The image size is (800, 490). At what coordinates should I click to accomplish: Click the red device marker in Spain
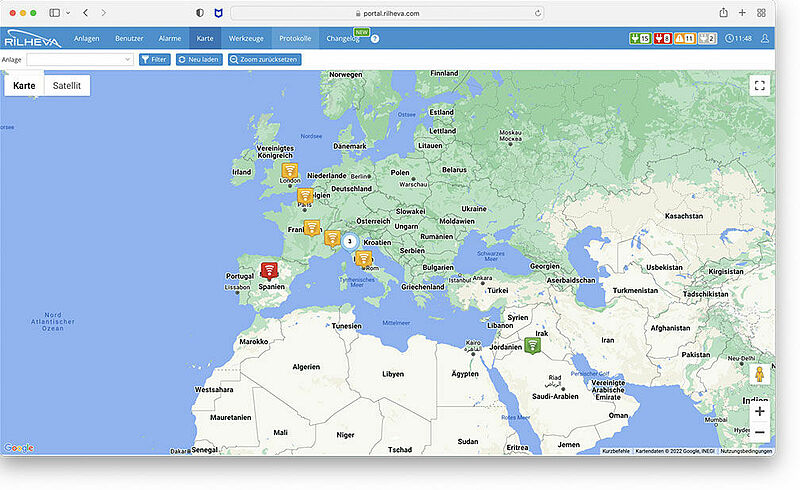point(268,270)
